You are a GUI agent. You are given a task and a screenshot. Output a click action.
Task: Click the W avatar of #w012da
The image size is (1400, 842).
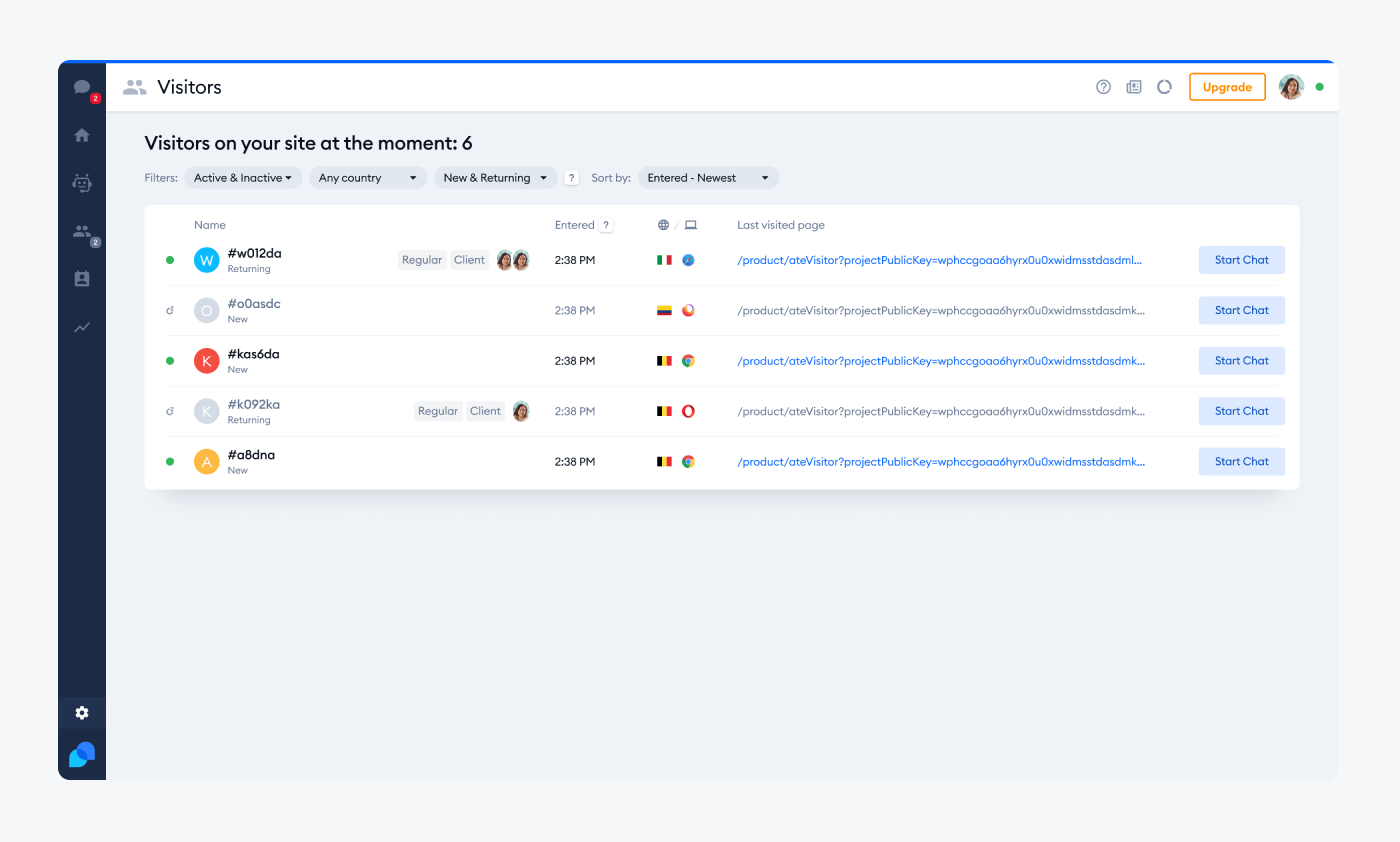click(x=207, y=260)
